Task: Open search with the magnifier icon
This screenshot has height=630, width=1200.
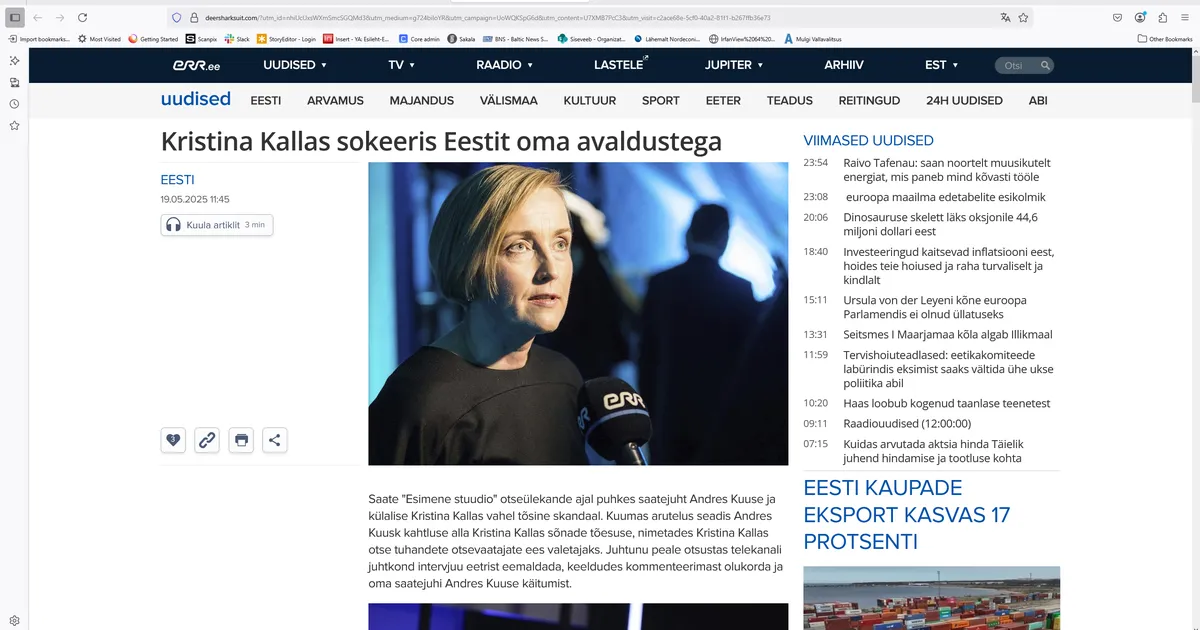Action: pyautogui.click(x=1044, y=64)
